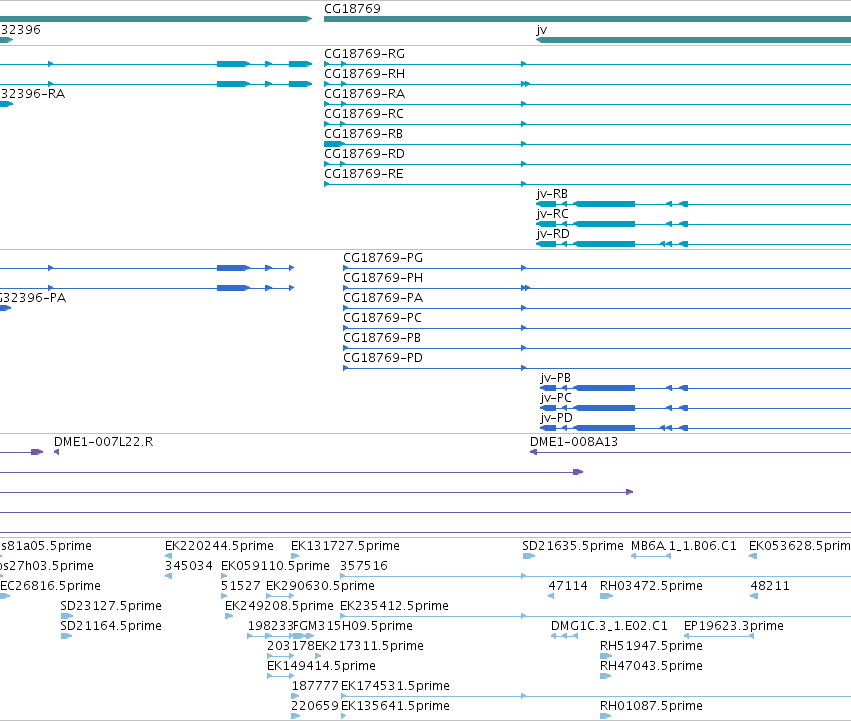The height and width of the screenshot is (721, 851).
Task: Click the DMG1C.3_1.E02.C1 feature label
Action: click(x=609, y=626)
